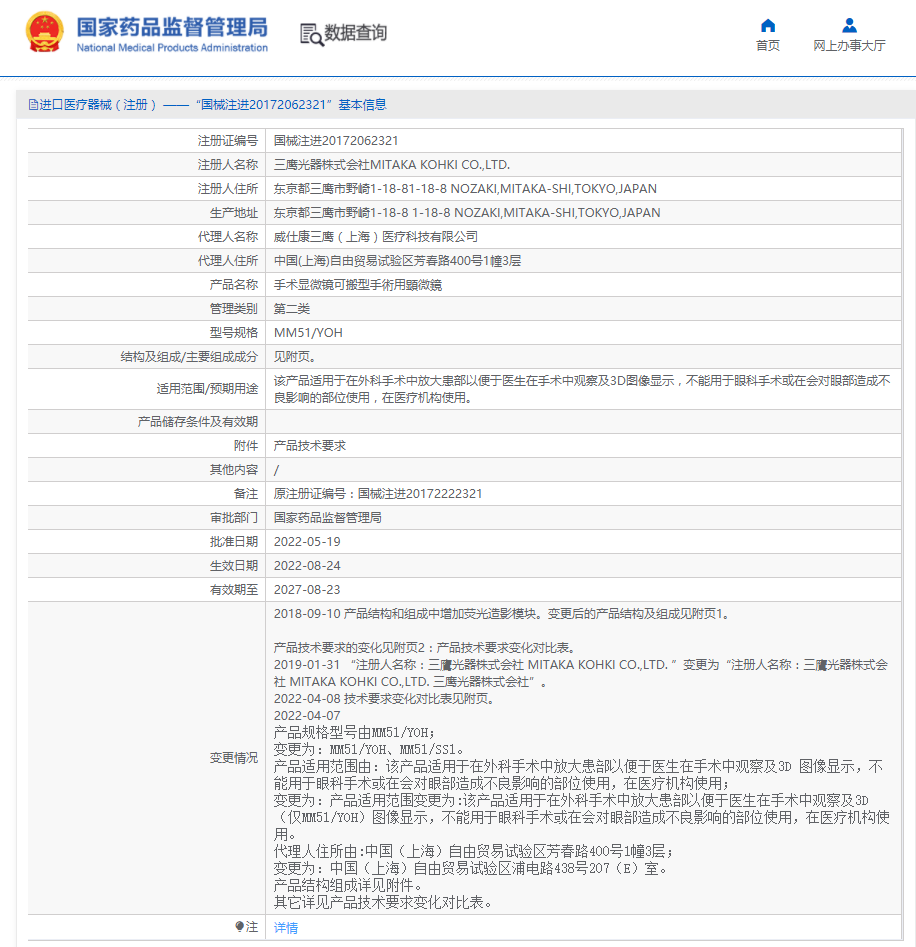The width and height of the screenshot is (916, 947).
Task: Click the 型号规格 row label
Action: coord(234,333)
